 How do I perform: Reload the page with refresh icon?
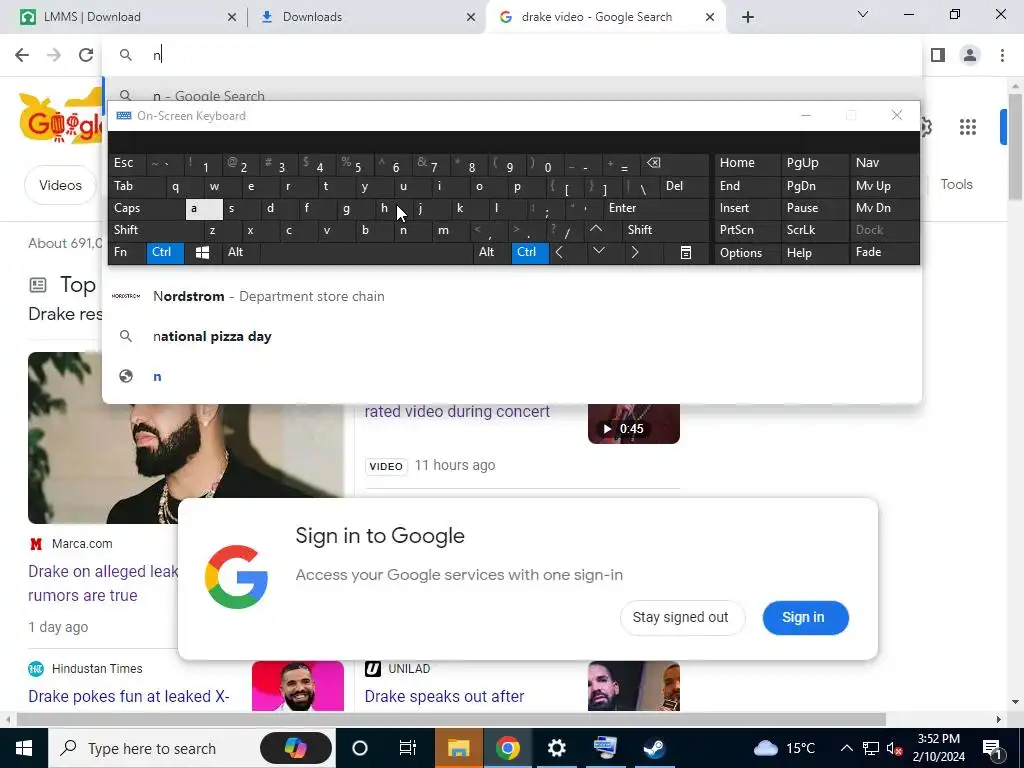pyautogui.click(x=86, y=55)
